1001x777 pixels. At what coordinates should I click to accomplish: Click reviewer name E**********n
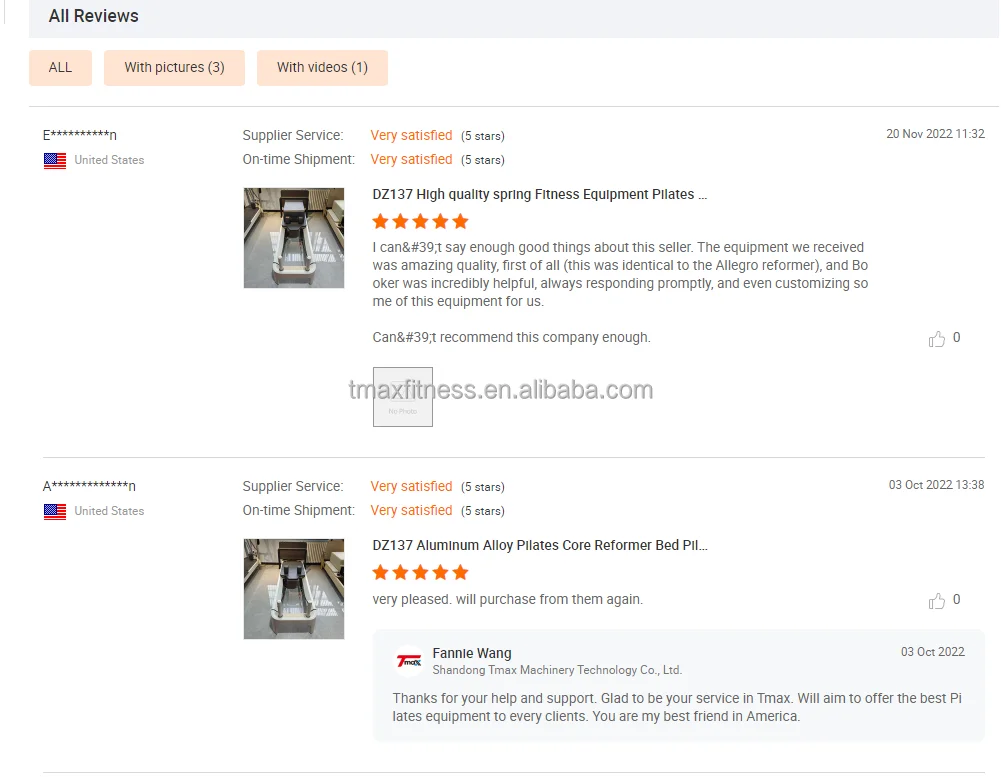pos(80,135)
